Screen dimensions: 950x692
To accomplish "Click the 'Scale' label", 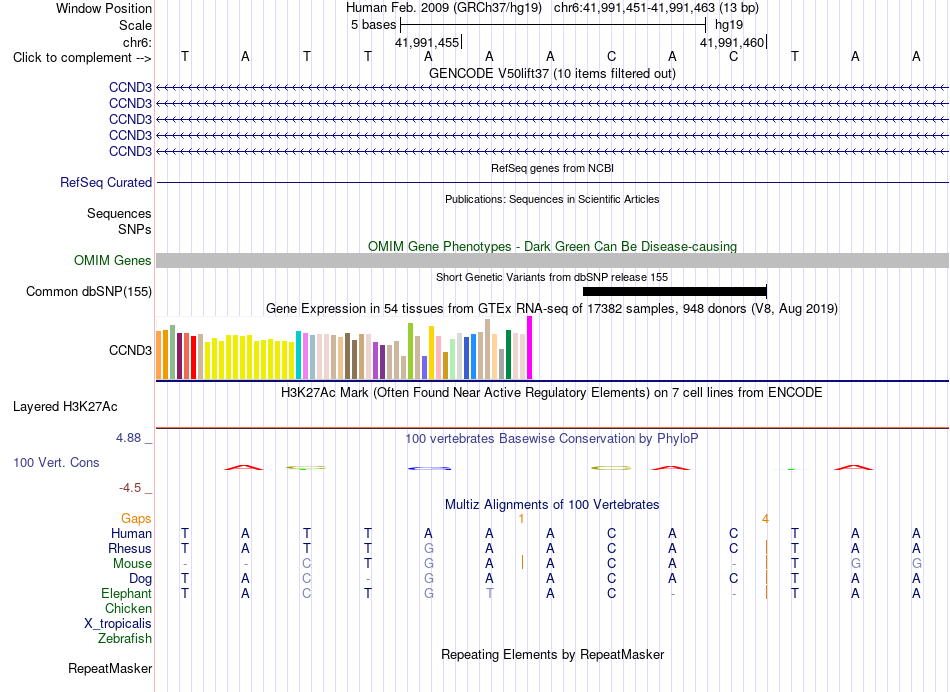I will (x=135, y=25).
